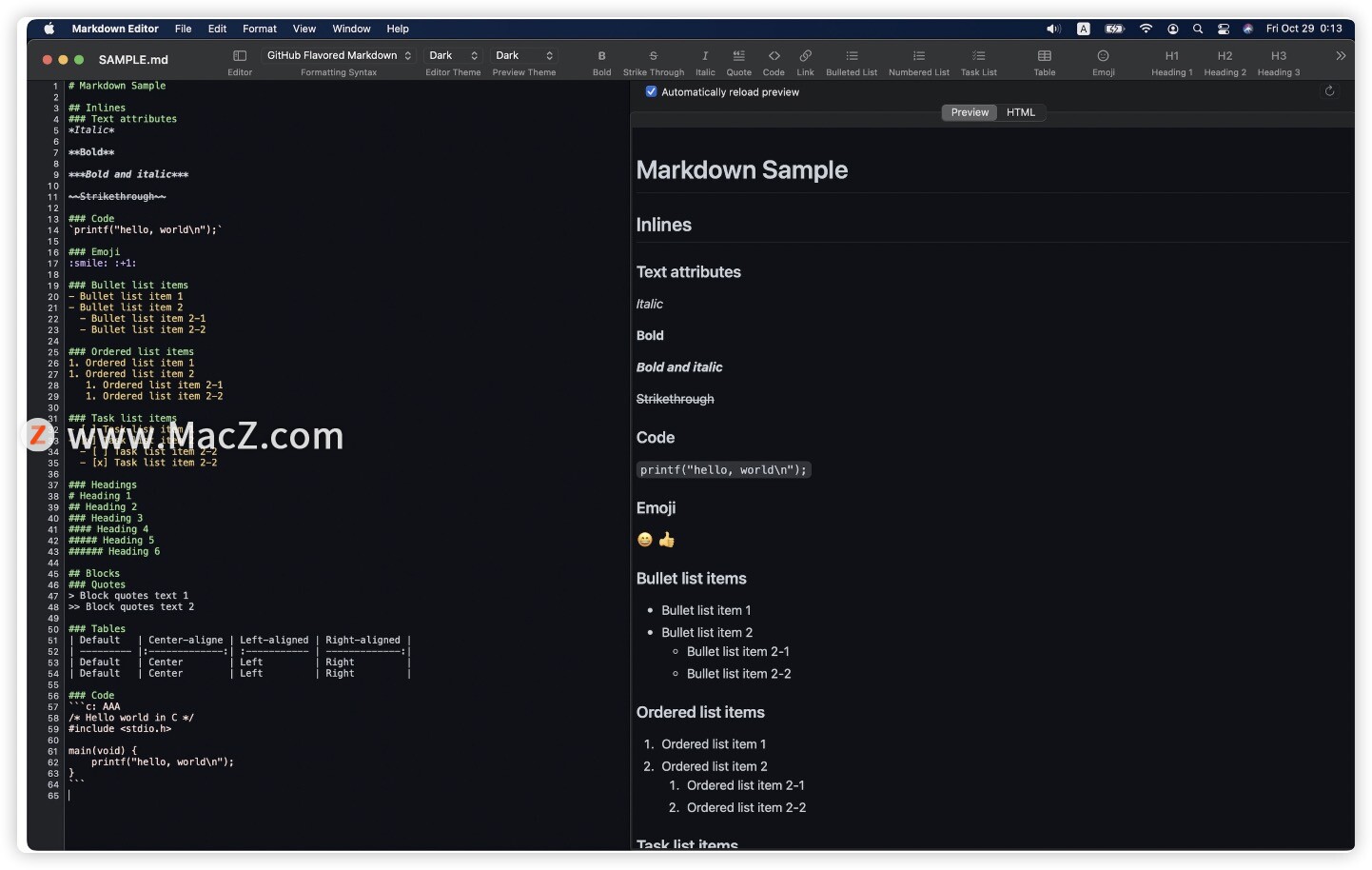Switch to the HTML tab
Image resolution: width=1372 pixels, height=870 pixels.
tap(1021, 112)
